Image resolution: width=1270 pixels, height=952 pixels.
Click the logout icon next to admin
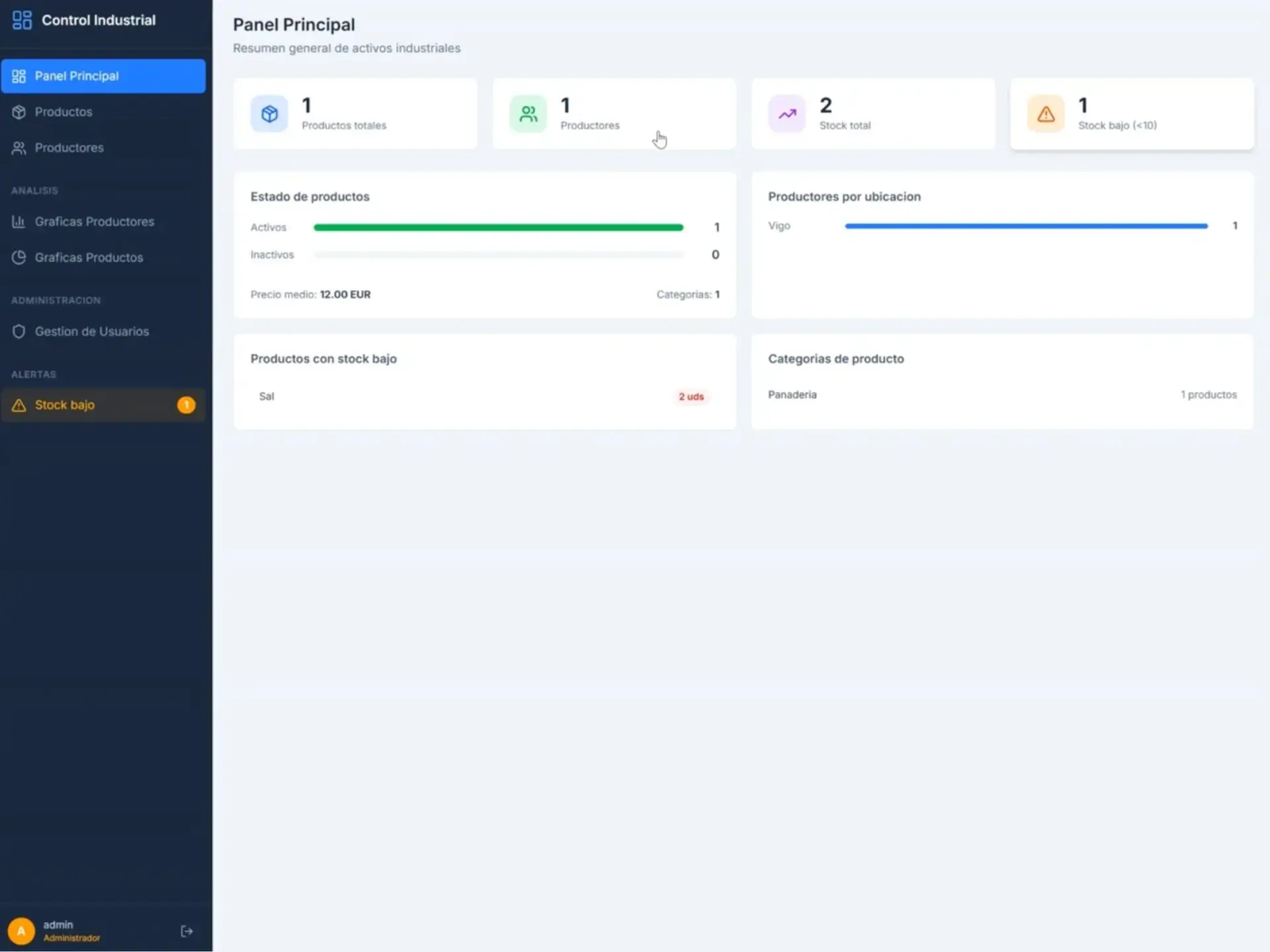pyautogui.click(x=187, y=931)
